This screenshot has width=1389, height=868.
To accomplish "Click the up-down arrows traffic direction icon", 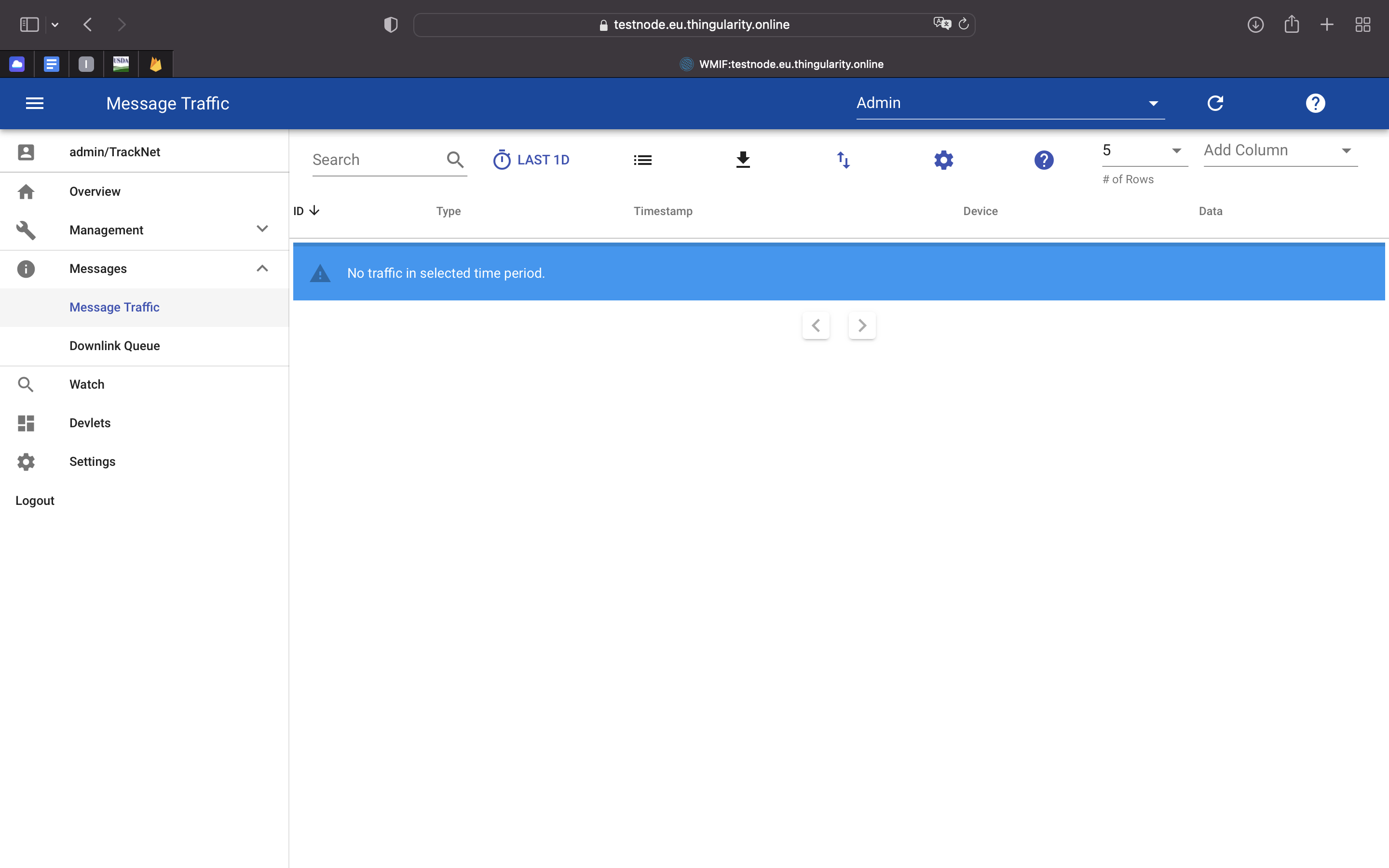I will point(843,160).
